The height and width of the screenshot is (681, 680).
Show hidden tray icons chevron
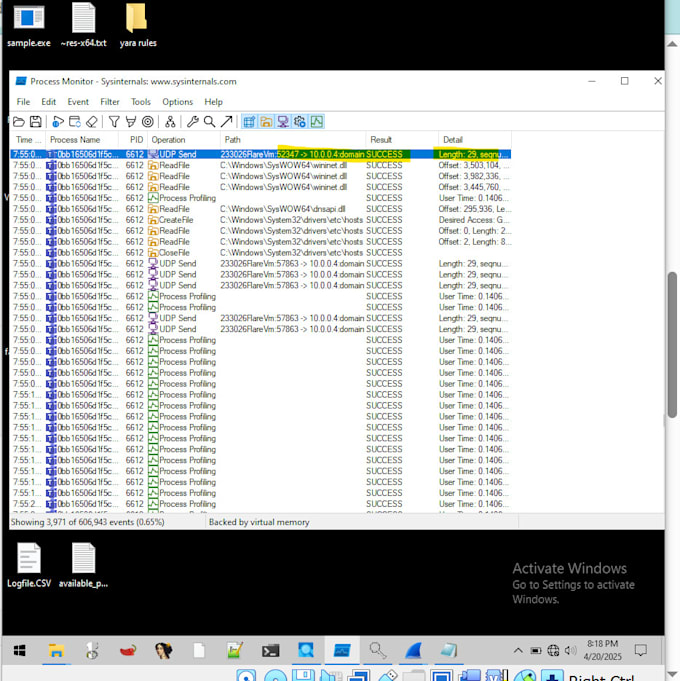(518, 650)
